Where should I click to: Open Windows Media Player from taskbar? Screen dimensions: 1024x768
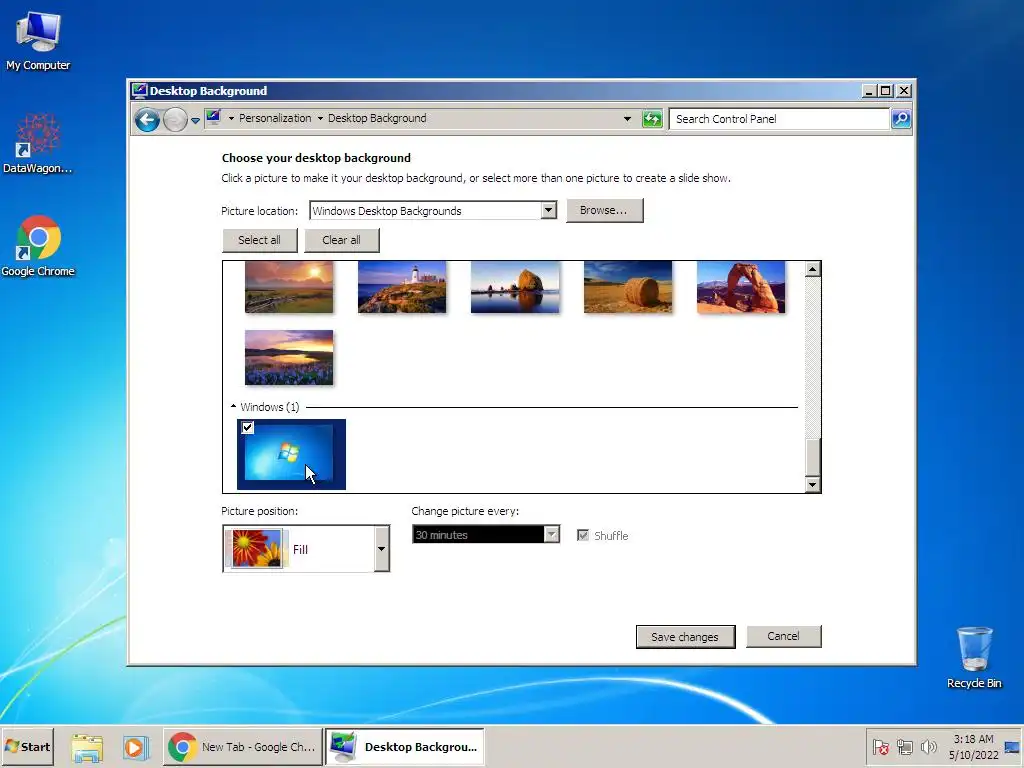(135, 748)
